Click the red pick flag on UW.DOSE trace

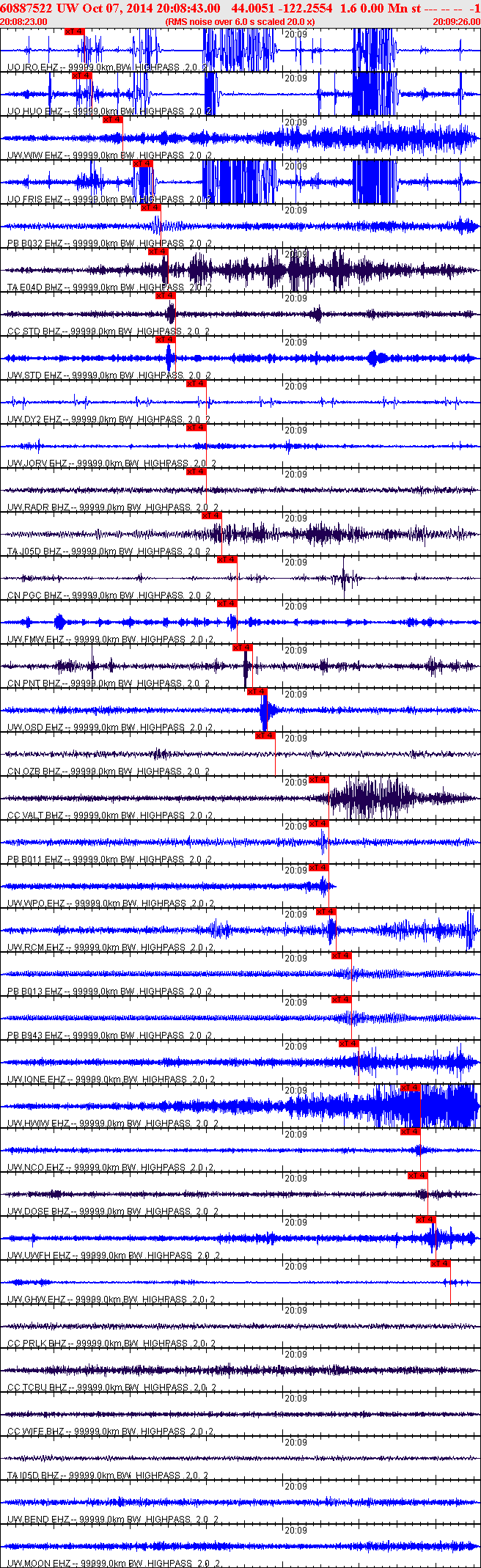click(x=418, y=1176)
